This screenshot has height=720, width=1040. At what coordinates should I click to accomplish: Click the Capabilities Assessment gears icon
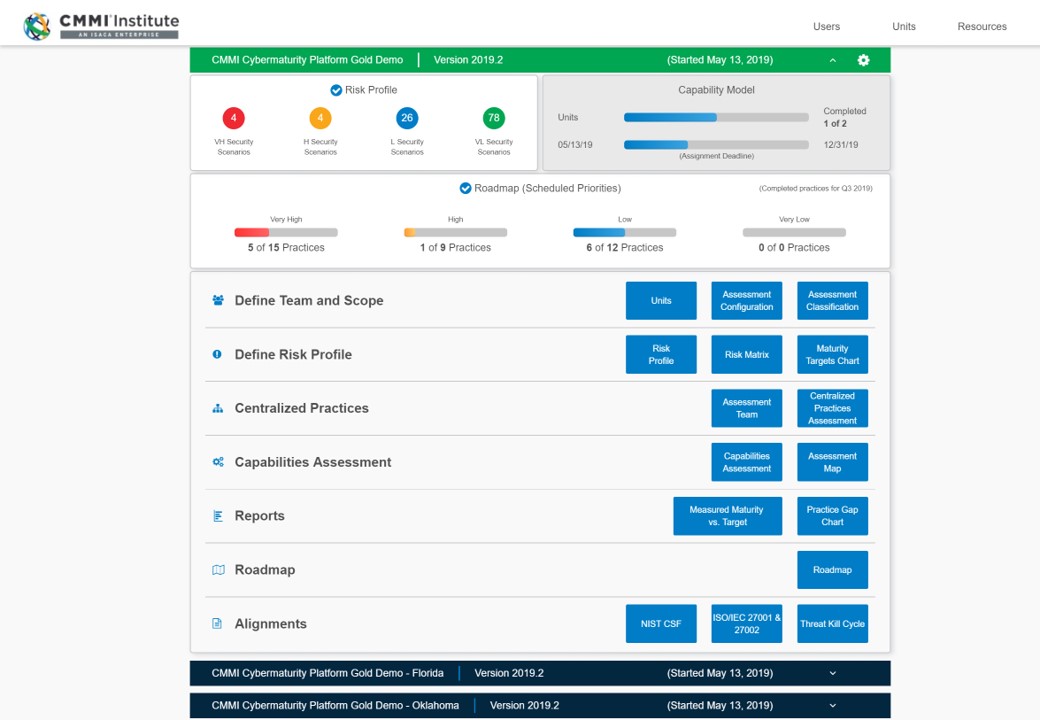pos(218,462)
